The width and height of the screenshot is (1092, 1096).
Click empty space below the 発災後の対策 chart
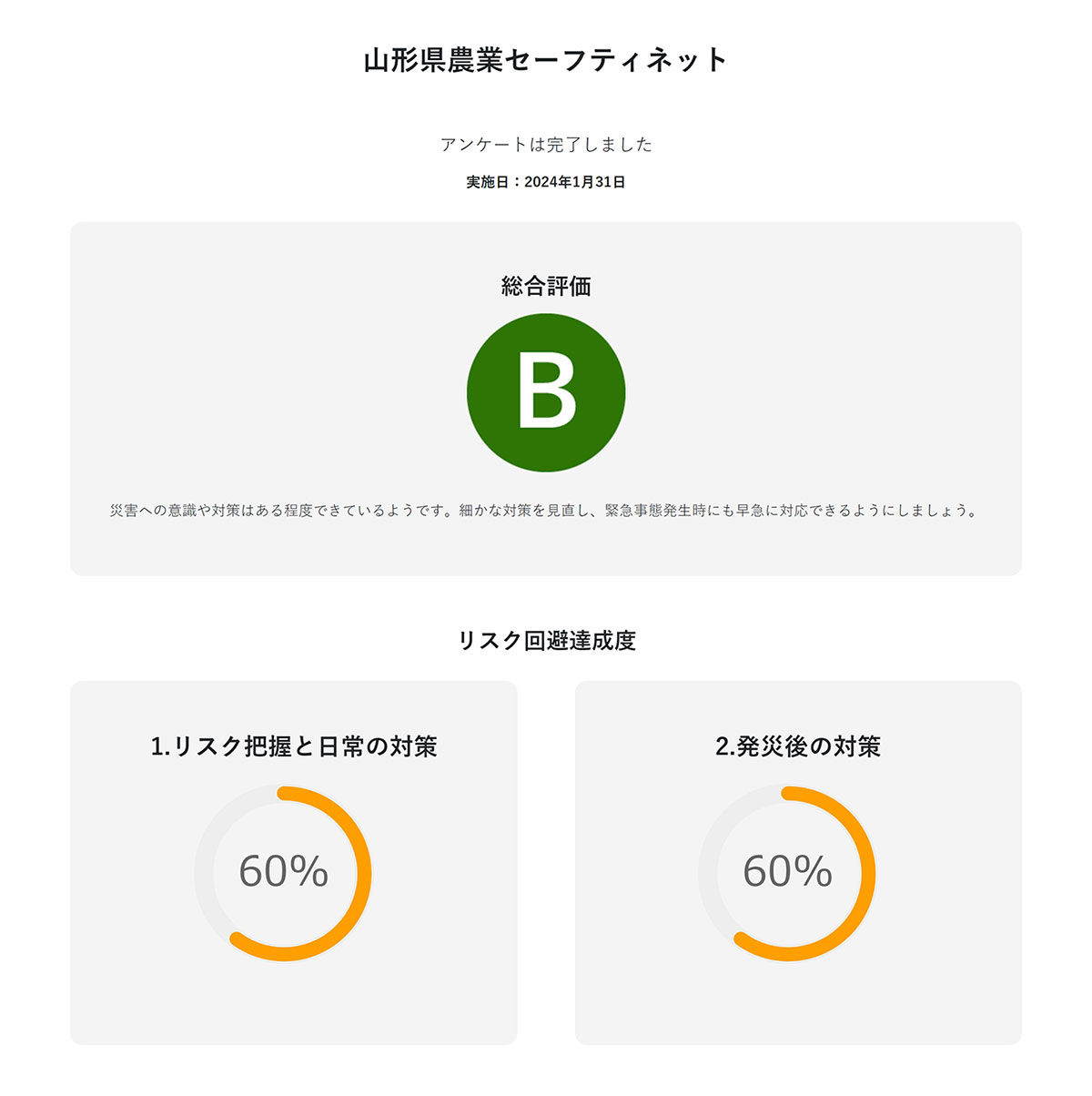click(798, 1006)
